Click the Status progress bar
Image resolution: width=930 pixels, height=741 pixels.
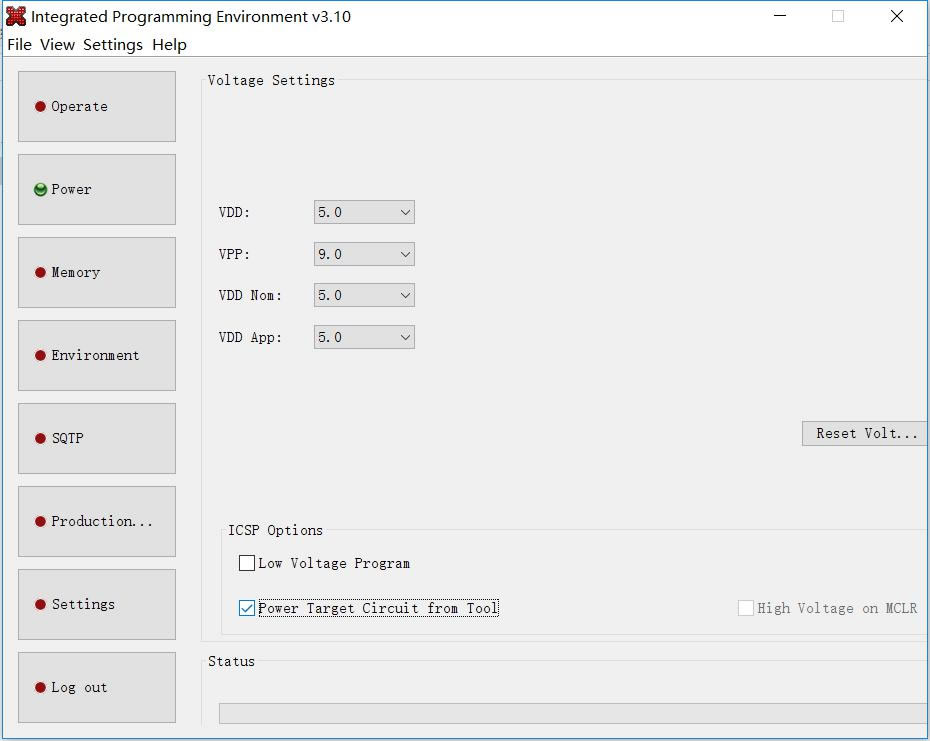pyautogui.click(x=572, y=713)
